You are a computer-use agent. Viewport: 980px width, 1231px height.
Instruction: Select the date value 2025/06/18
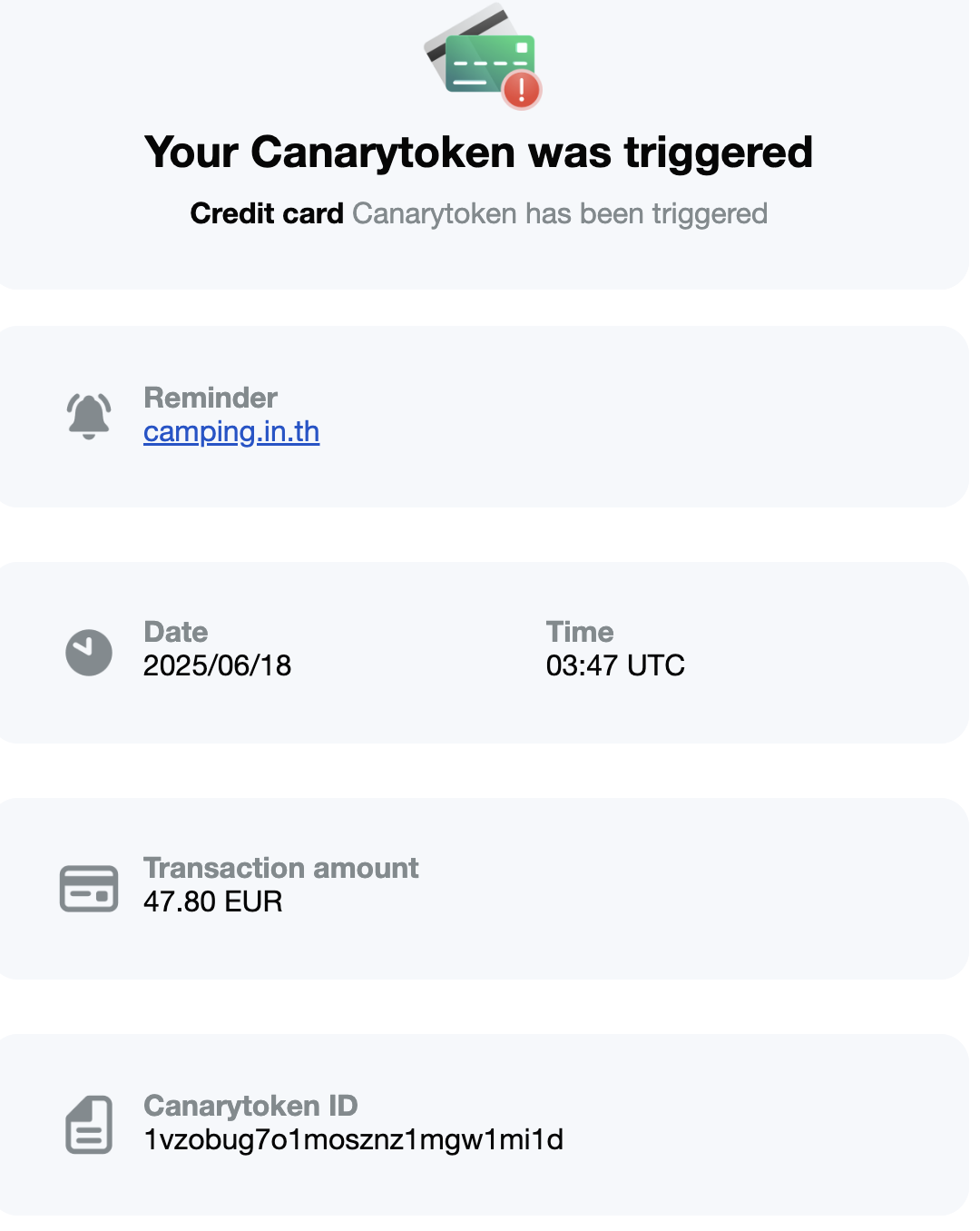coord(218,665)
